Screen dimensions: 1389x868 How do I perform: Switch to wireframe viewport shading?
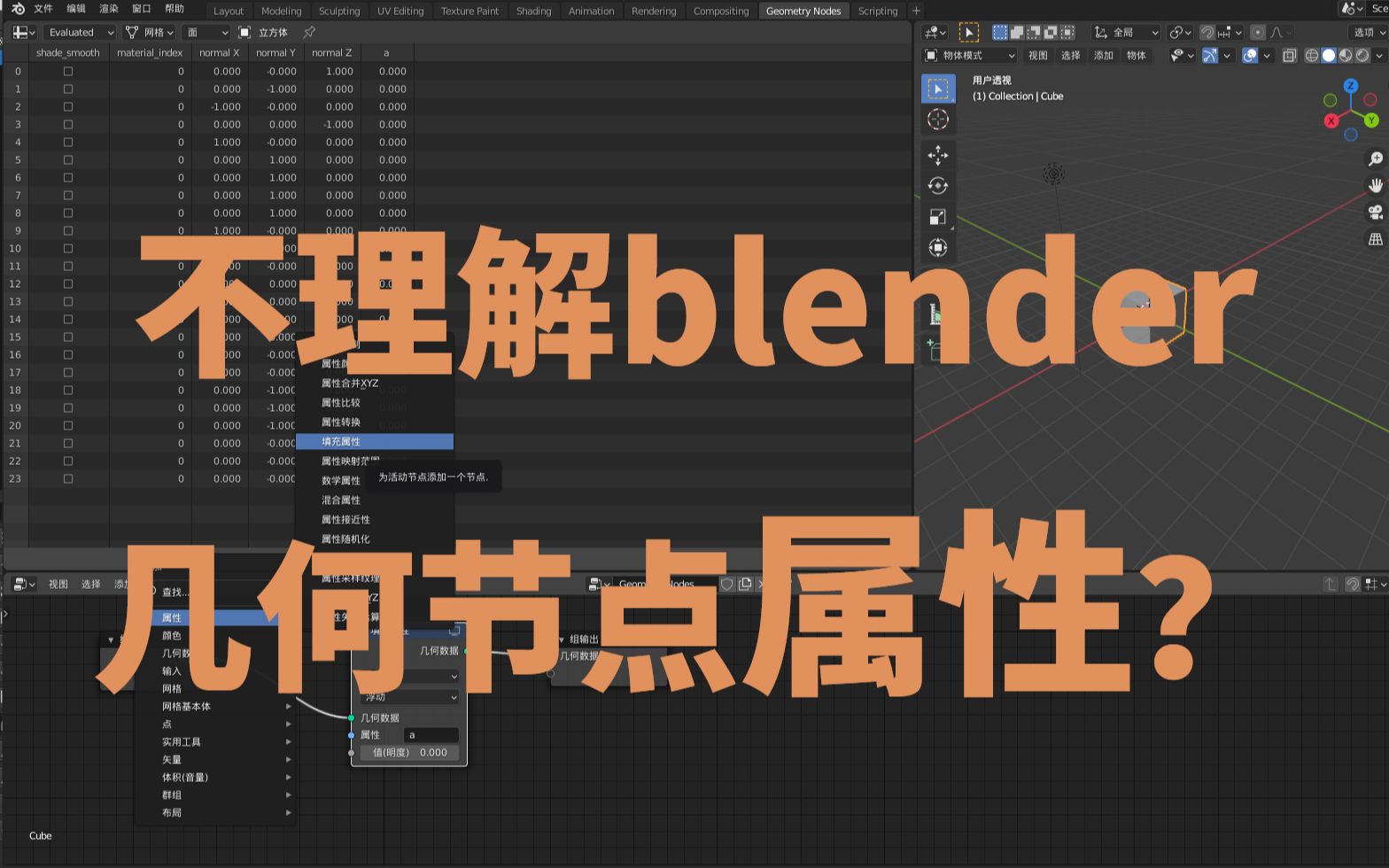pyautogui.click(x=1312, y=55)
